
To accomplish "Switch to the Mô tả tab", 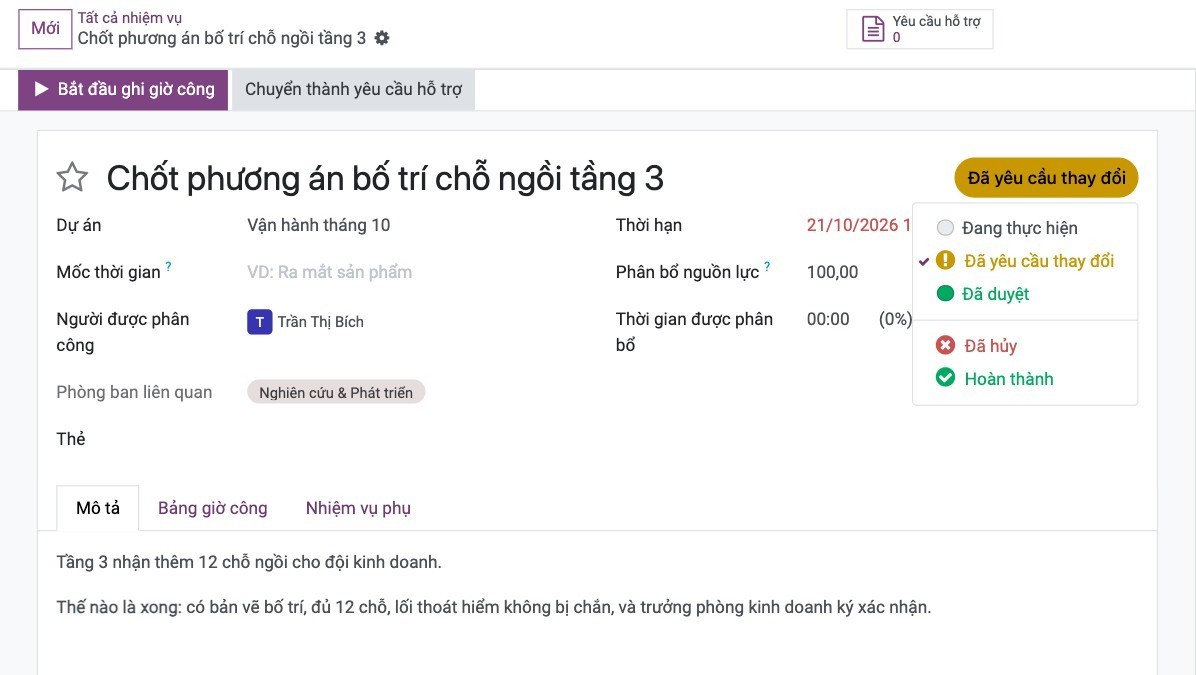I will [98, 508].
